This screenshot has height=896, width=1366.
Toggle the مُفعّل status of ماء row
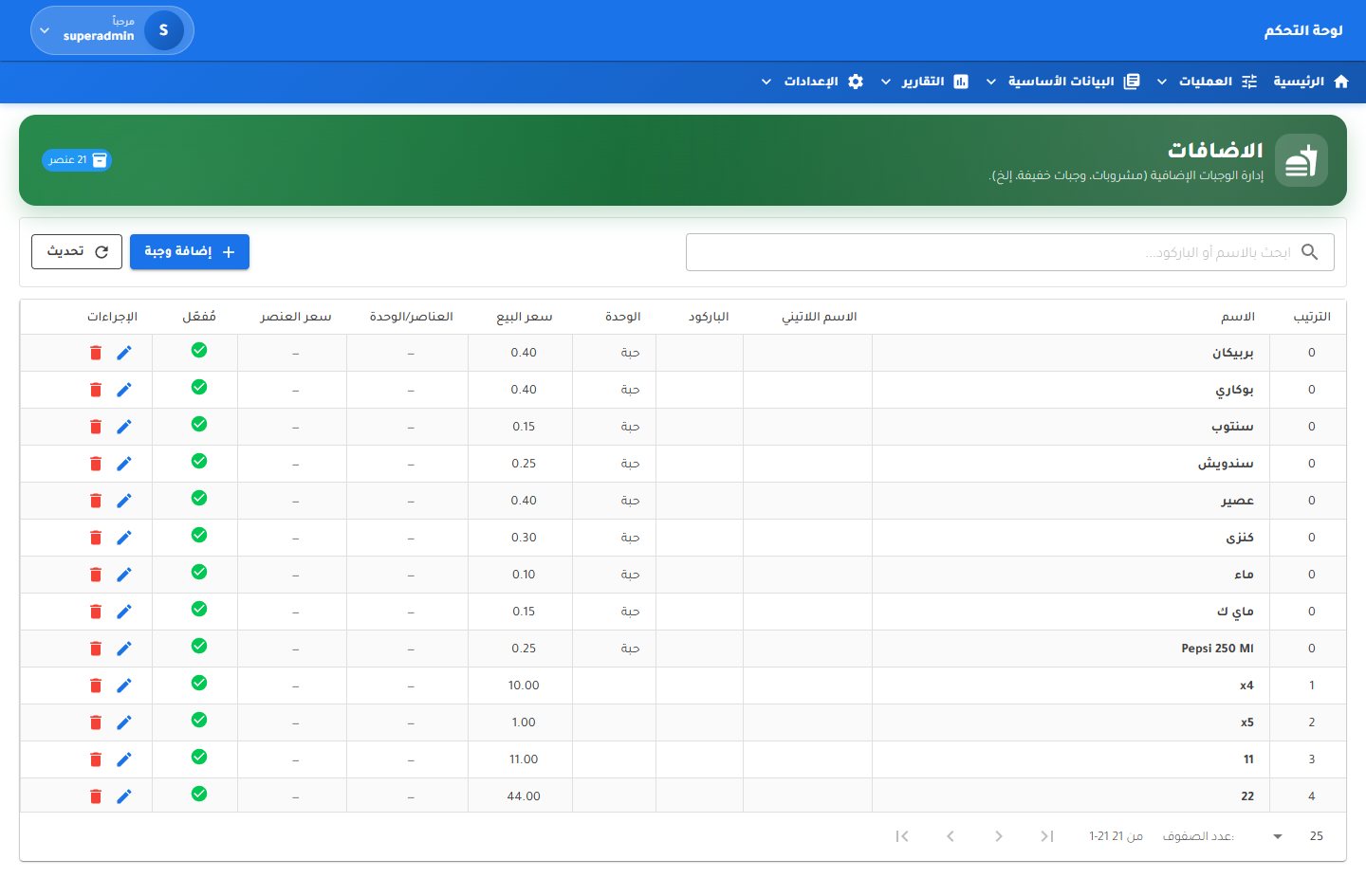[199, 572]
